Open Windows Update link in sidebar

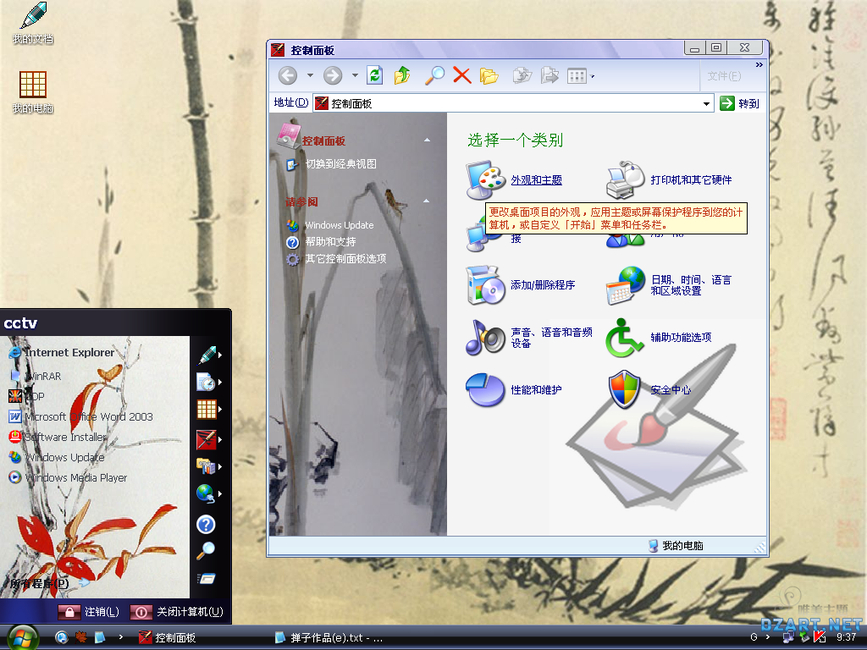[339, 226]
